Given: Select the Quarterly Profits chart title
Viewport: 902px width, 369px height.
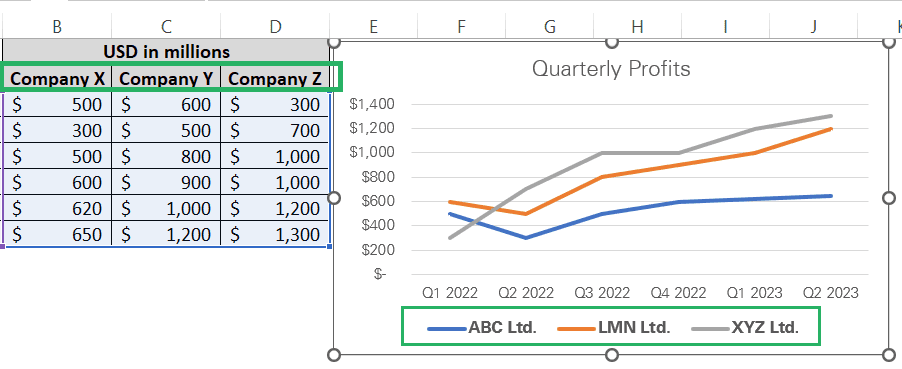Looking at the screenshot, I should [x=610, y=69].
